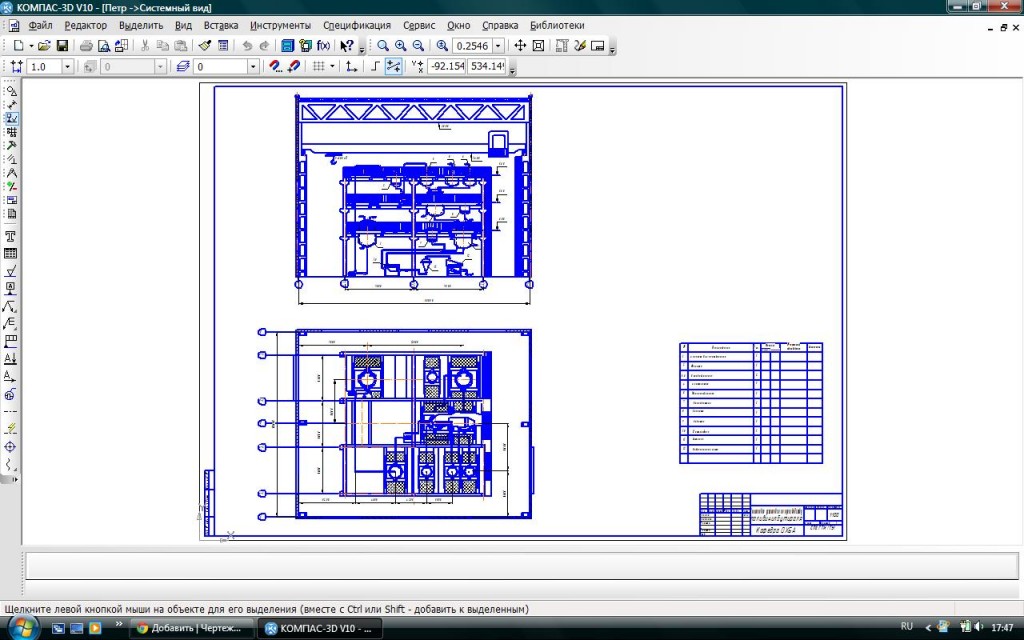Viewport: 1024px width, 640px height.
Task: Click the context help arrow-question icon
Action: tap(346, 46)
